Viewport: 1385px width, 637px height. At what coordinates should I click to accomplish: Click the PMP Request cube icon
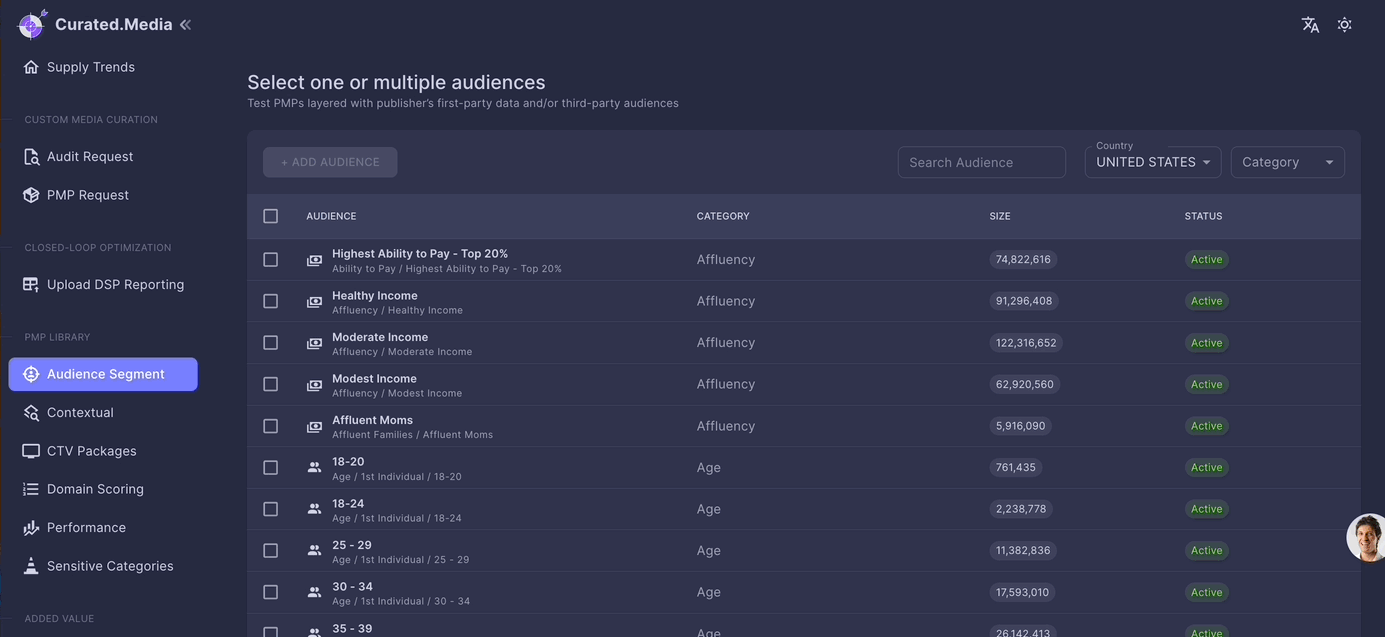[x=31, y=195]
